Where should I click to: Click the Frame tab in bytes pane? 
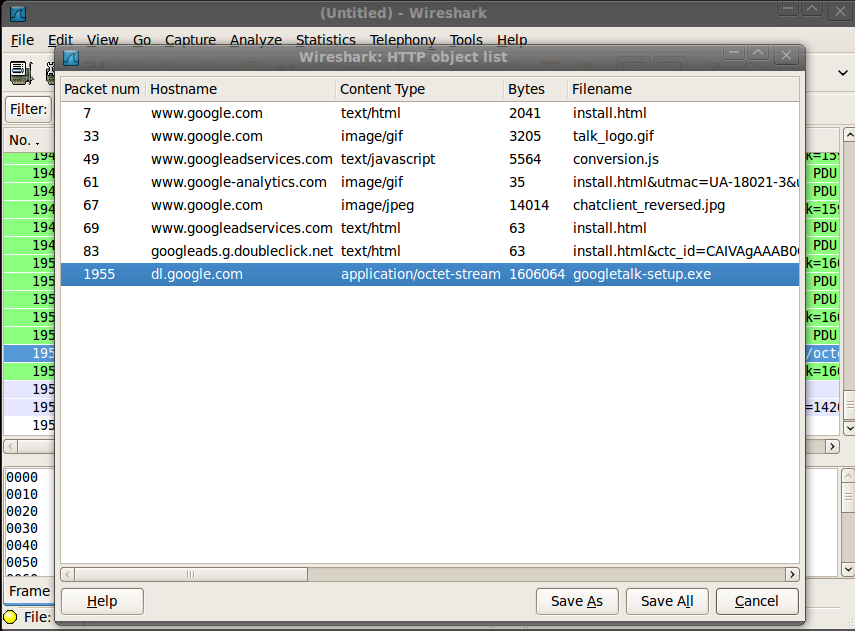point(29,591)
